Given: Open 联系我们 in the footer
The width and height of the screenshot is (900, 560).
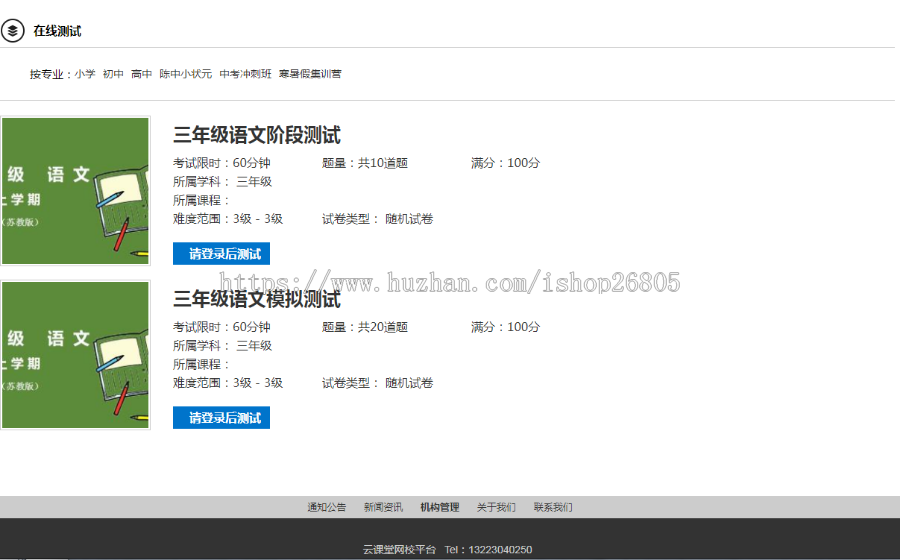Looking at the screenshot, I should (x=553, y=507).
